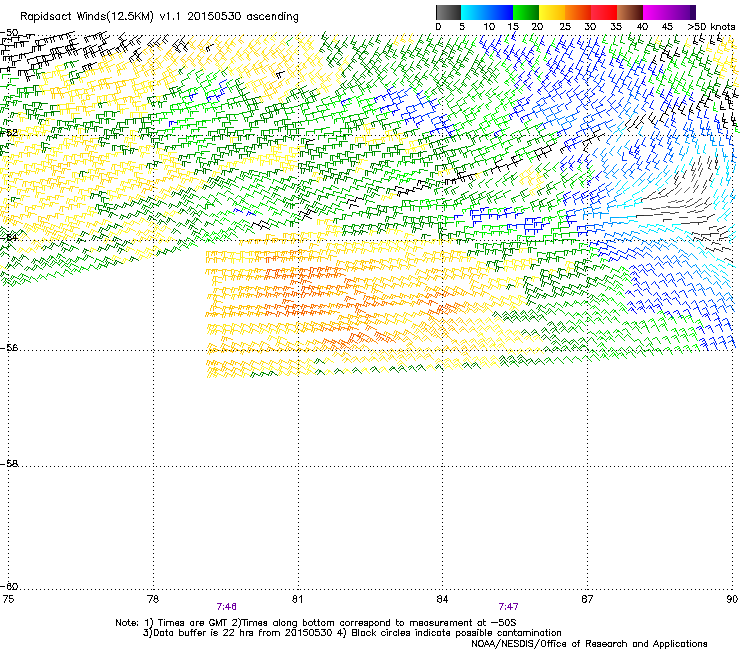Image resolution: width=740 pixels, height=650 pixels.
Task: Click the map title 'Rapidsact Winds(12.5KM) v1.1 20150530 ascending'
Action: (159, 17)
